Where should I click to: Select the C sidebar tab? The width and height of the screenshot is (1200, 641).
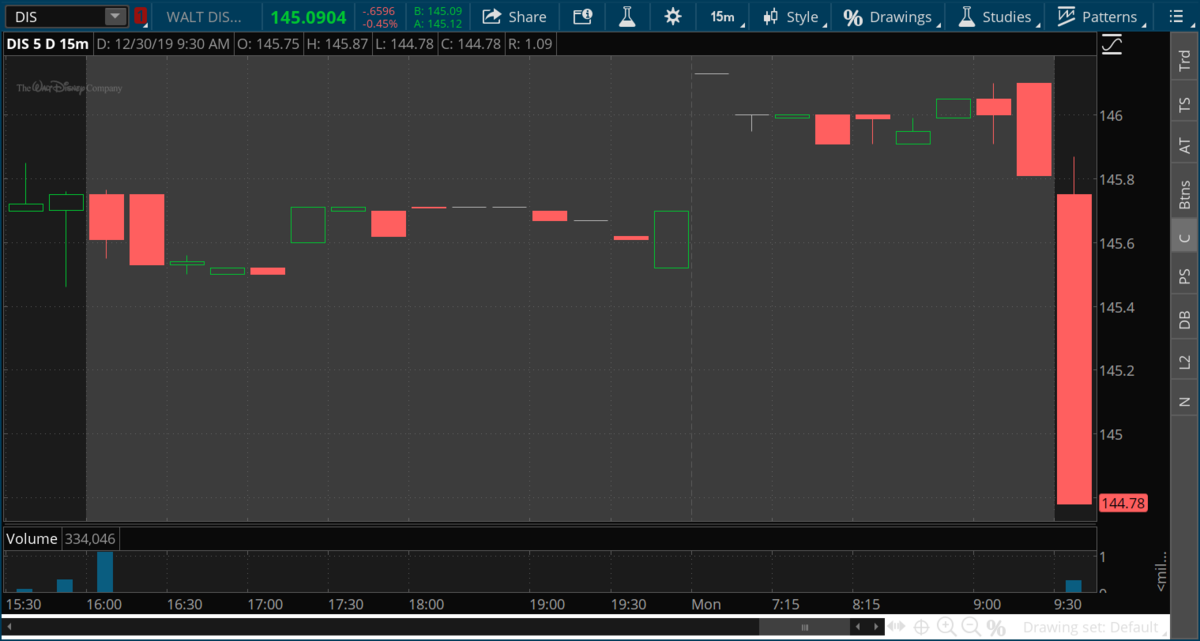pyautogui.click(x=1185, y=238)
